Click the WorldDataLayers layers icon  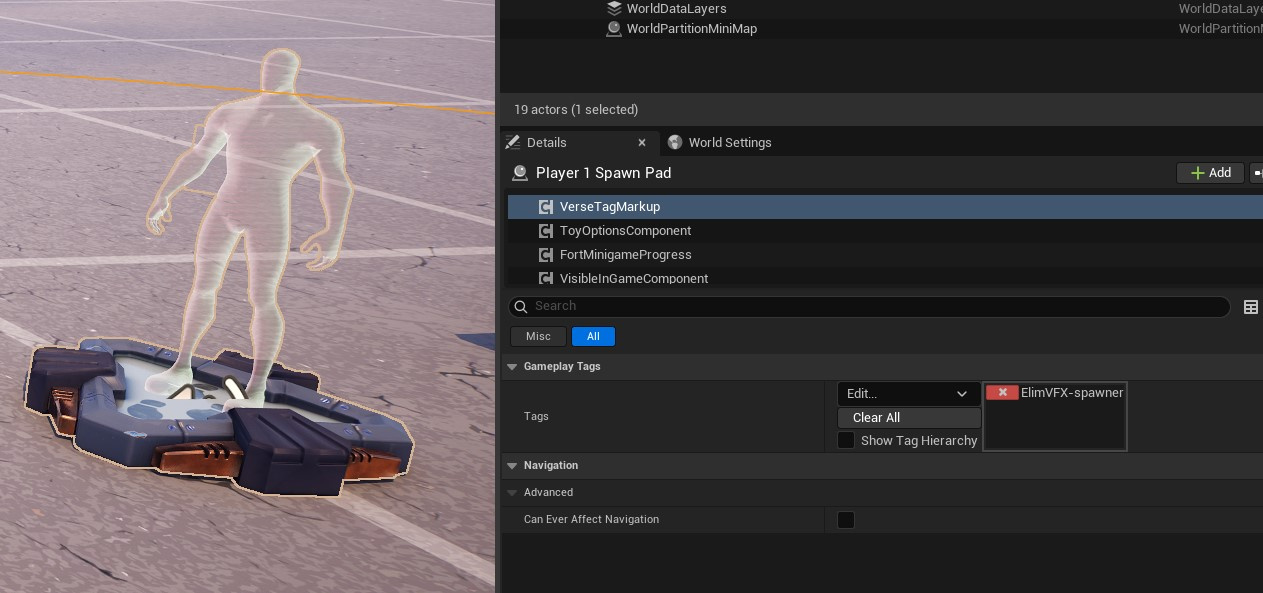pyautogui.click(x=614, y=8)
